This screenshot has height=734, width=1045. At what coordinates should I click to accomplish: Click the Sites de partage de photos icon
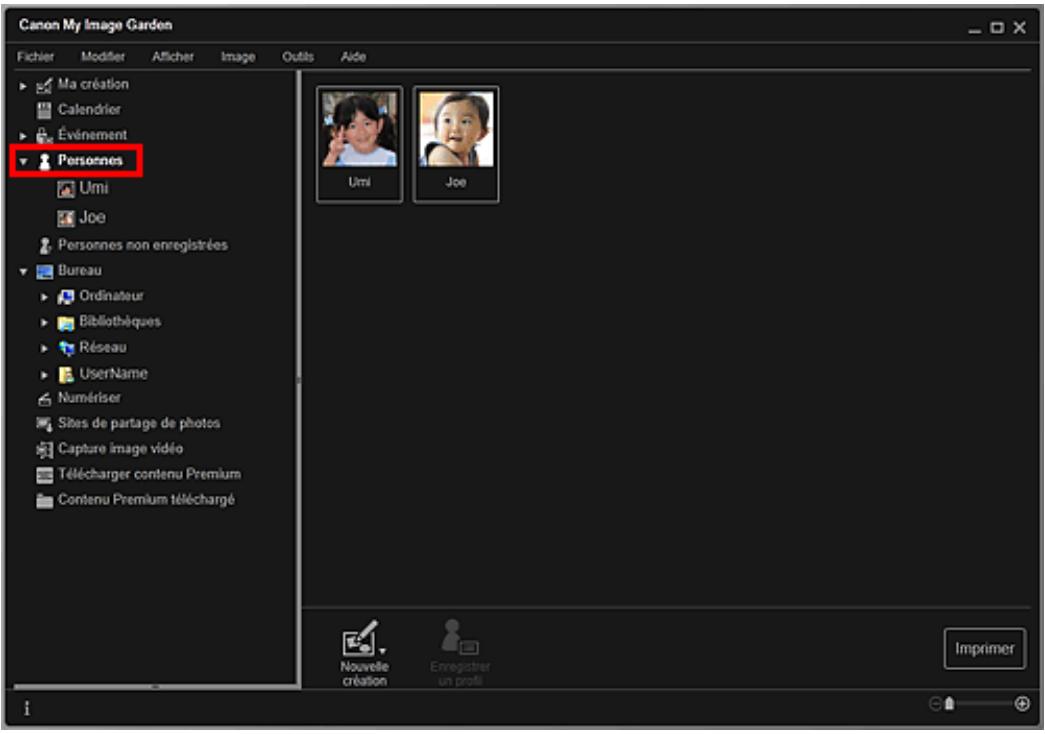click(44, 424)
